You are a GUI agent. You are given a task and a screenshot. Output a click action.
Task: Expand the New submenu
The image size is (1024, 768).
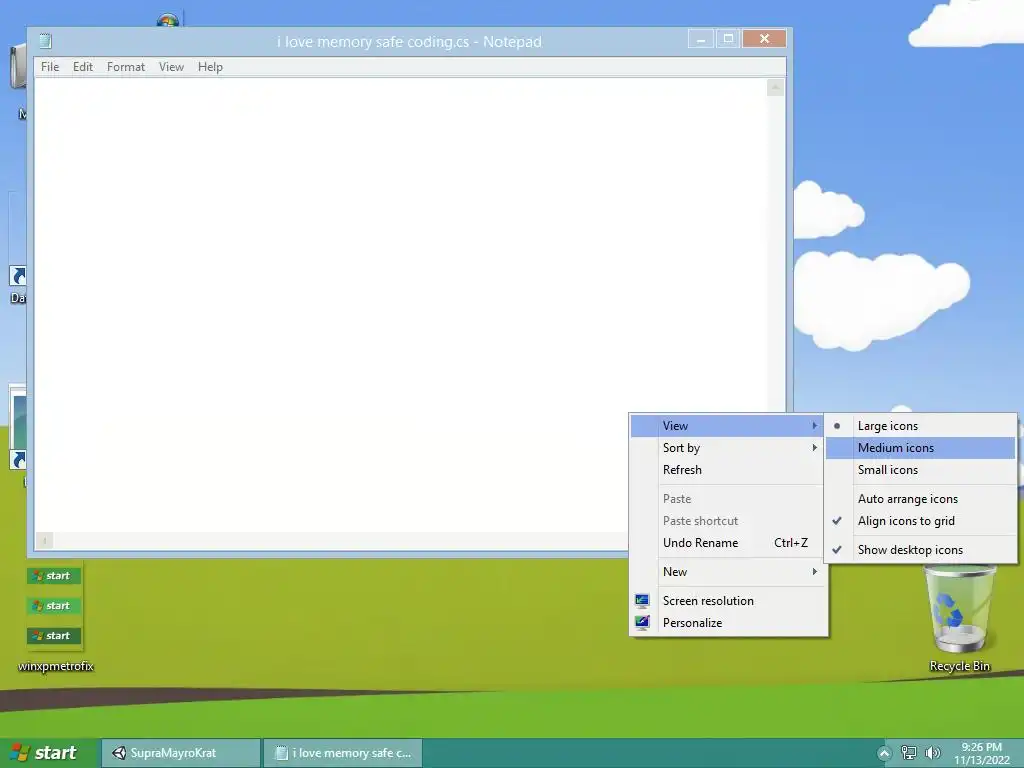click(x=726, y=572)
